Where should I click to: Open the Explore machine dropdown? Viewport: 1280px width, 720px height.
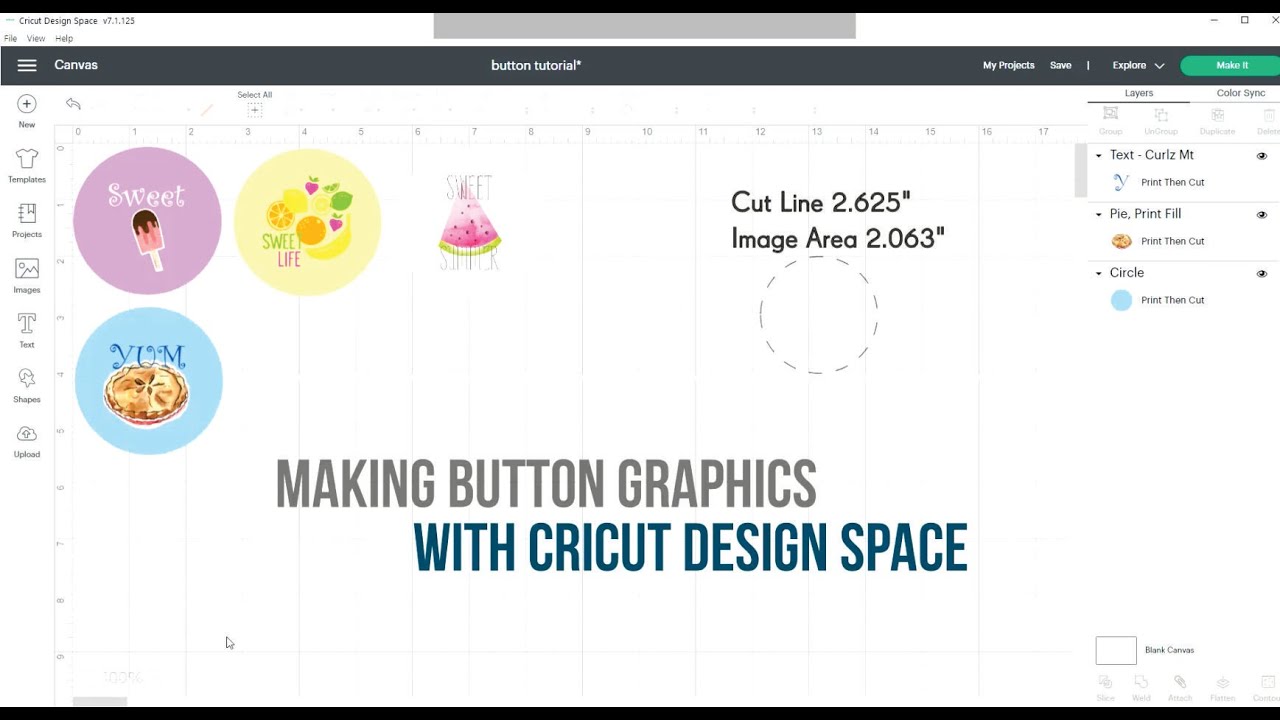(1138, 65)
